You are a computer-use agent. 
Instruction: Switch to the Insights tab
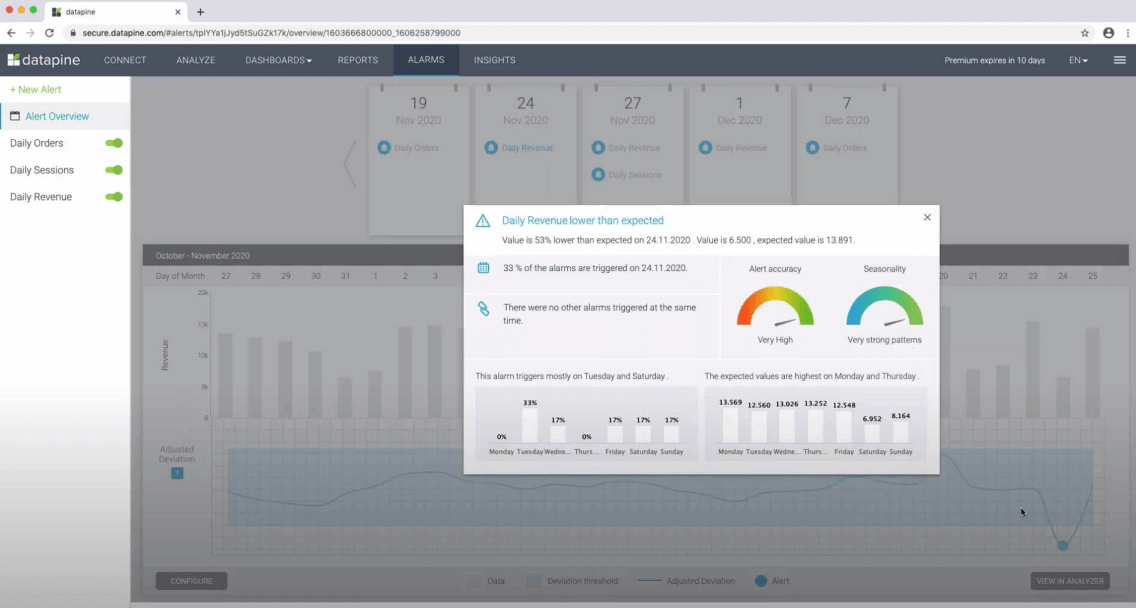[x=494, y=60]
